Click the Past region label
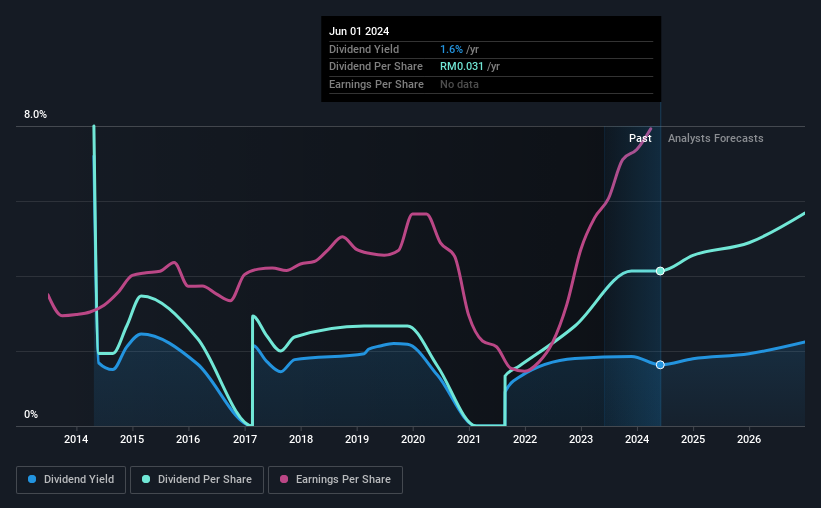This screenshot has height=508, width=821. pyautogui.click(x=640, y=138)
